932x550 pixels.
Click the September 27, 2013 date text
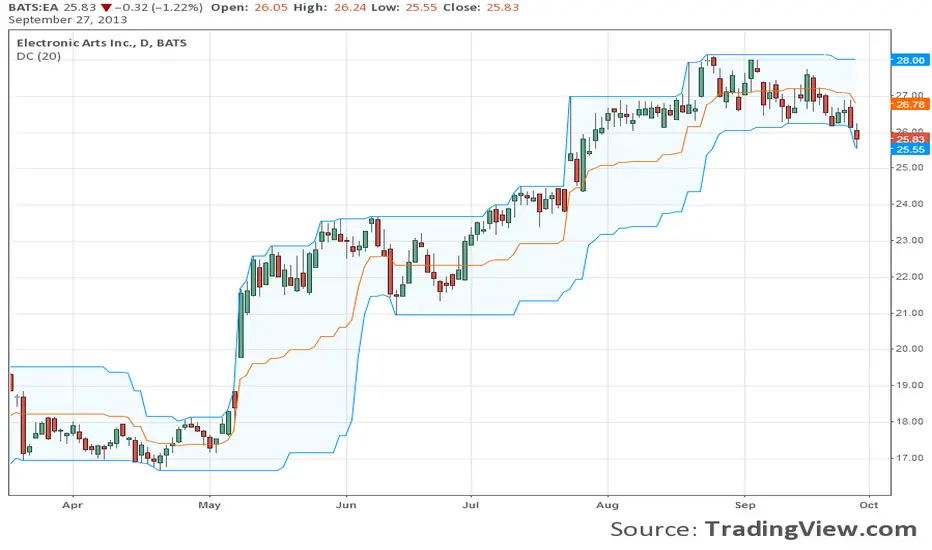pyautogui.click(x=68, y=20)
